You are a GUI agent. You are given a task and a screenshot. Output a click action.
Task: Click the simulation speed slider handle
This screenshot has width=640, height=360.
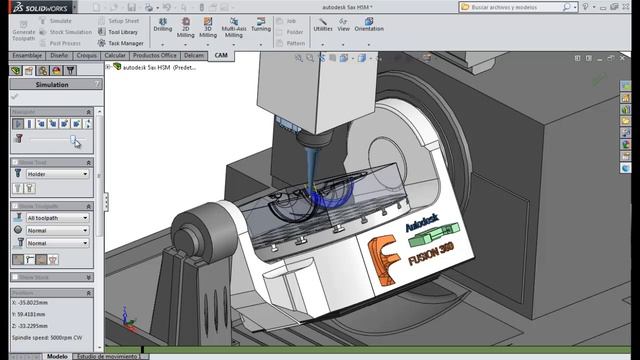pyautogui.click(x=73, y=140)
